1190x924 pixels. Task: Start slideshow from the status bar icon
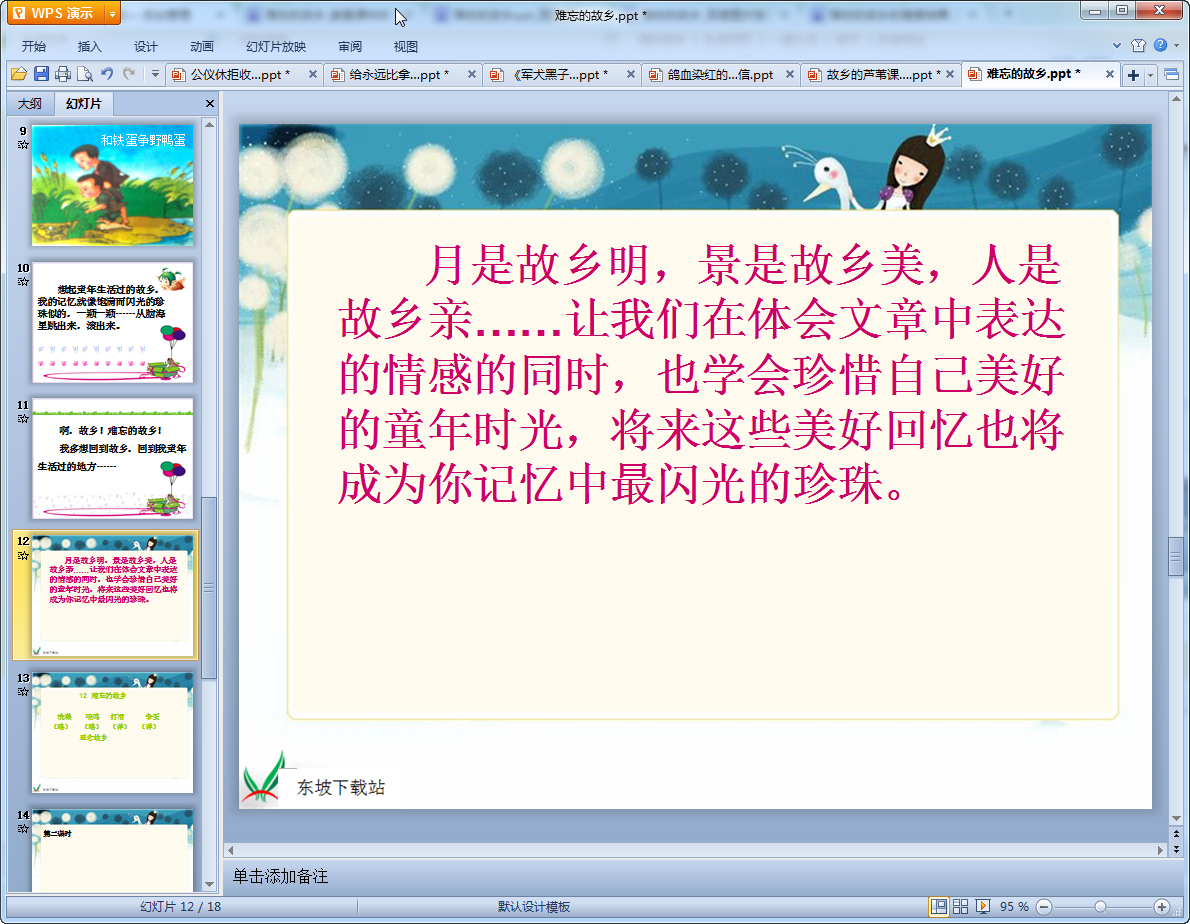pyautogui.click(x=983, y=906)
